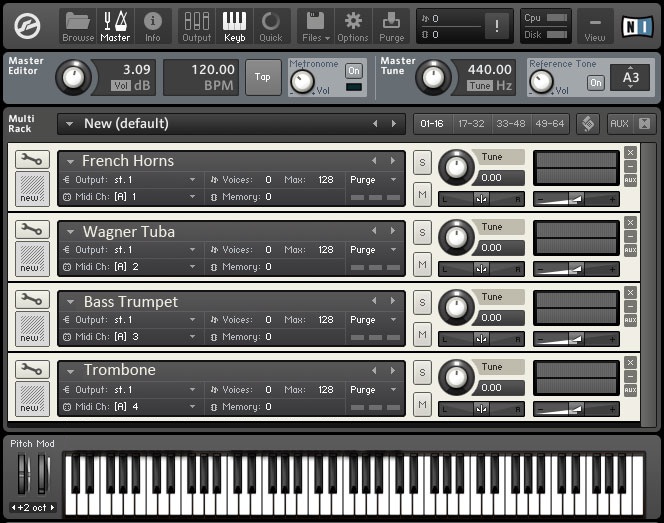Show the Output mixer section

pyautogui.click(x=196, y=26)
